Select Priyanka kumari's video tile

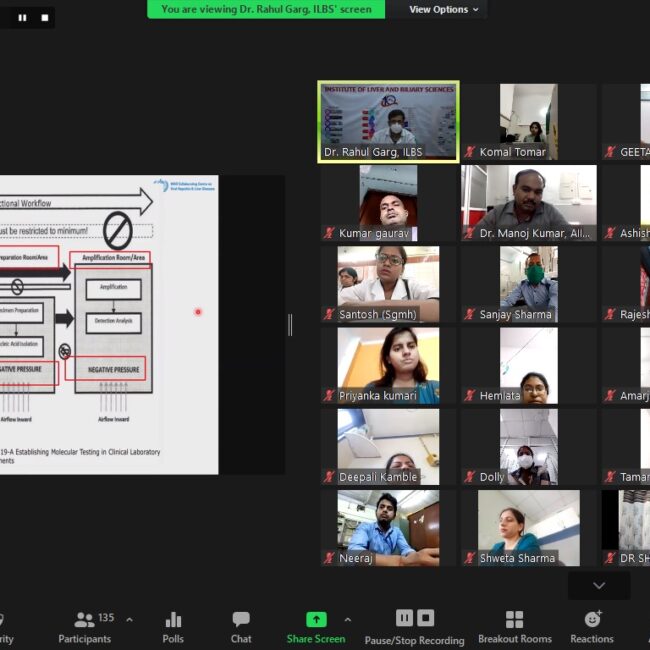(388, 364)
